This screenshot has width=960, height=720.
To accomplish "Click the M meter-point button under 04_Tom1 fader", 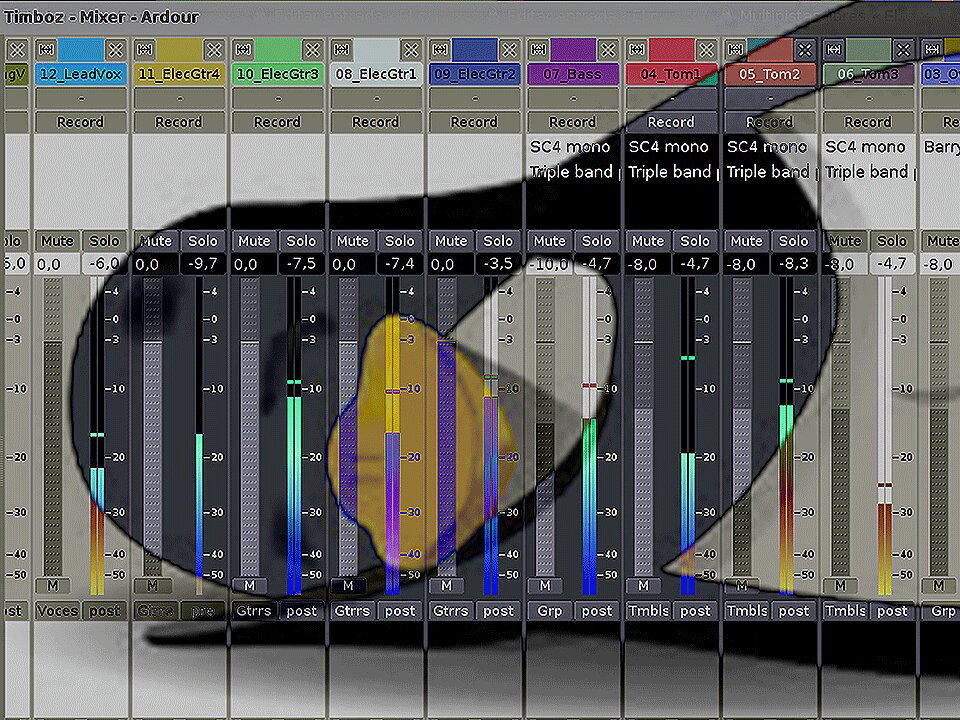I will tap(643, 586).
